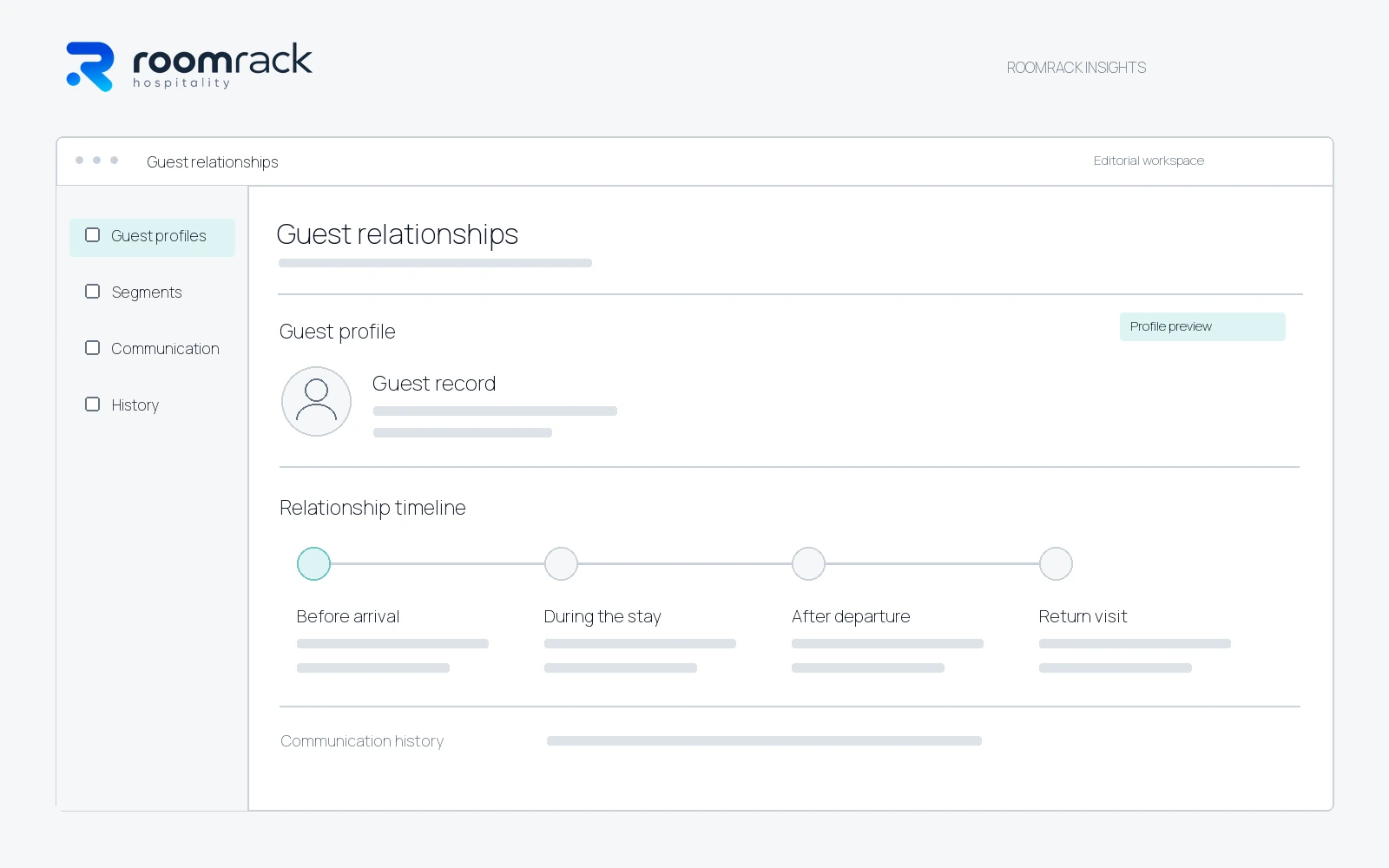The image size is (1389, 868).
Task: Click the Editorial workspace label
Action: tap(1149, 161)
